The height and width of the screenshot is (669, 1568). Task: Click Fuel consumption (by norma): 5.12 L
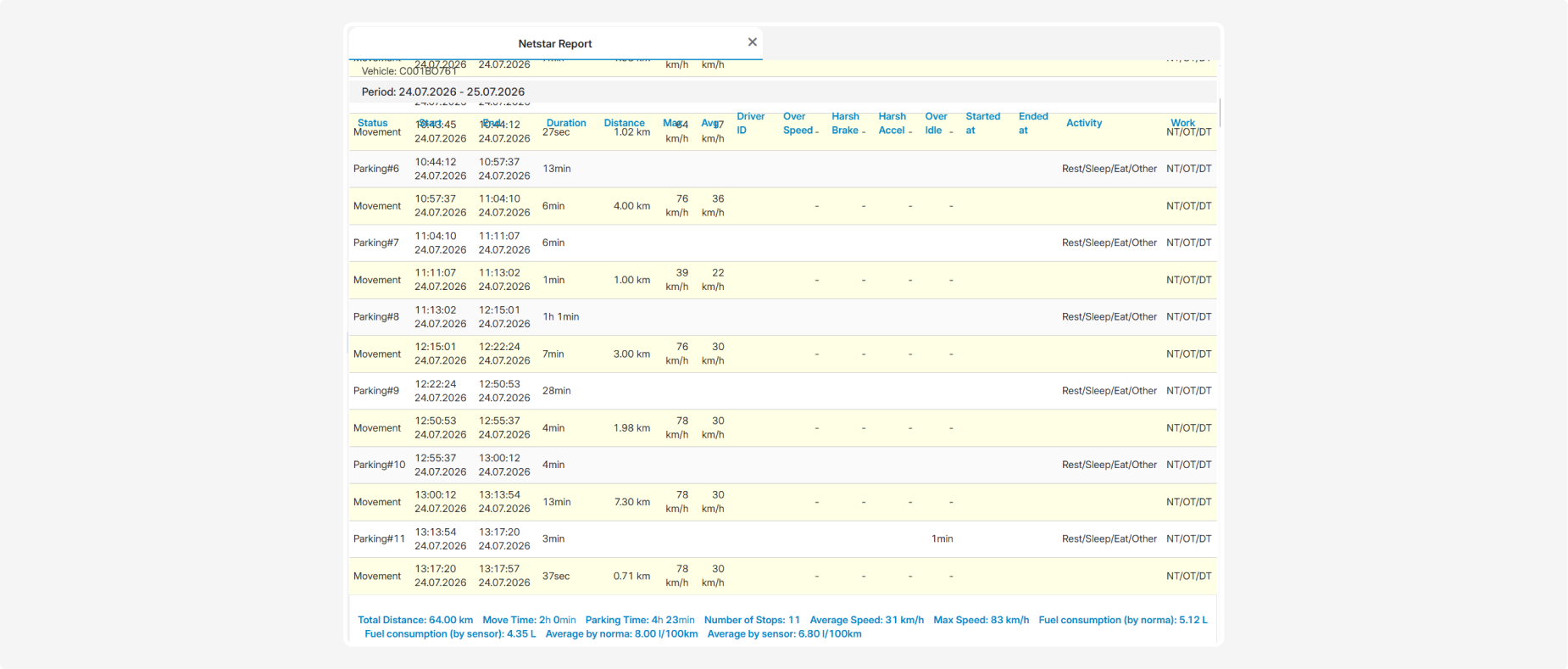(1123, 620)
